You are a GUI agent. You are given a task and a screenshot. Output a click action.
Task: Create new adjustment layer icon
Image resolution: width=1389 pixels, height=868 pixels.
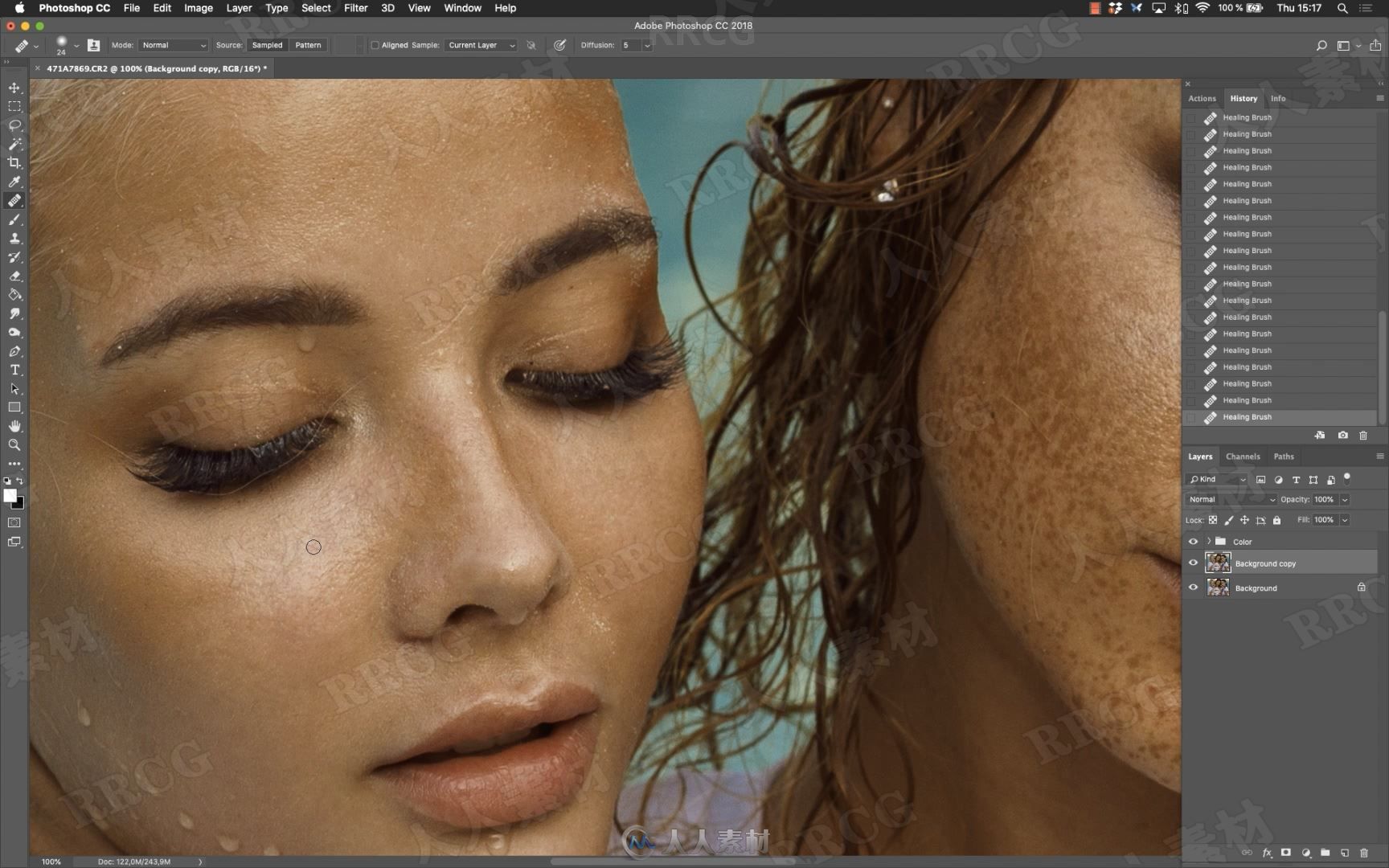click(1305, 853)
